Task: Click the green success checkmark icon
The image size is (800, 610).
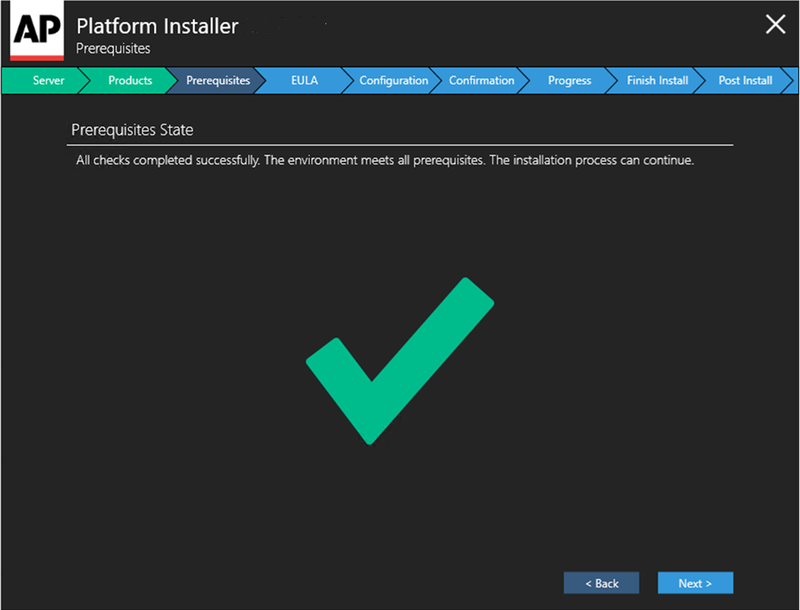Action: 400,361
